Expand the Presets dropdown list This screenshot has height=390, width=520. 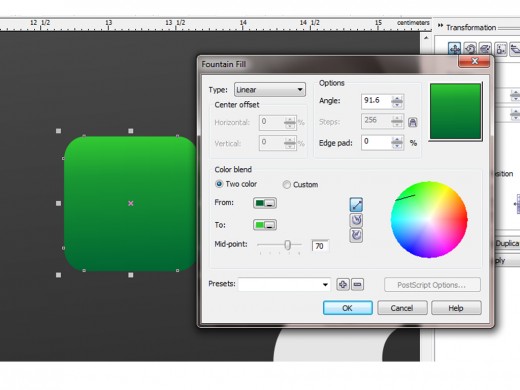(x=284, y=285)
